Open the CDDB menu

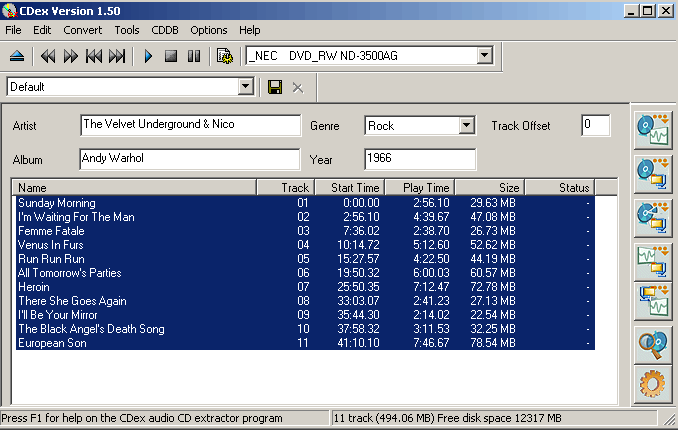(165, 30)
